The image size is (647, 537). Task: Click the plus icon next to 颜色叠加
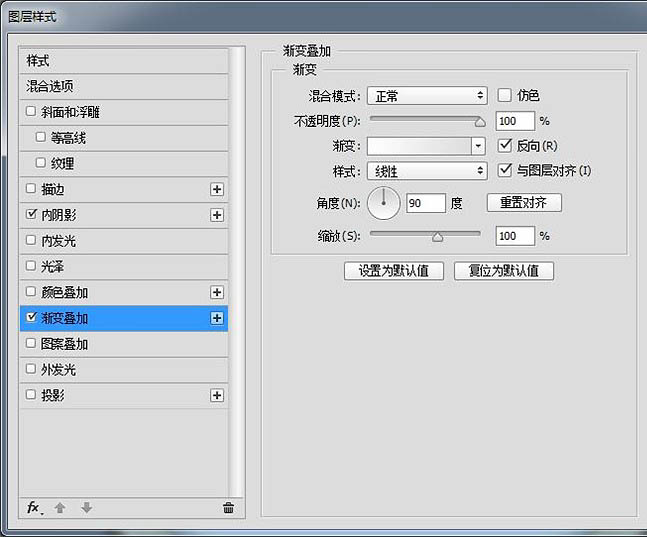(217, 293)
